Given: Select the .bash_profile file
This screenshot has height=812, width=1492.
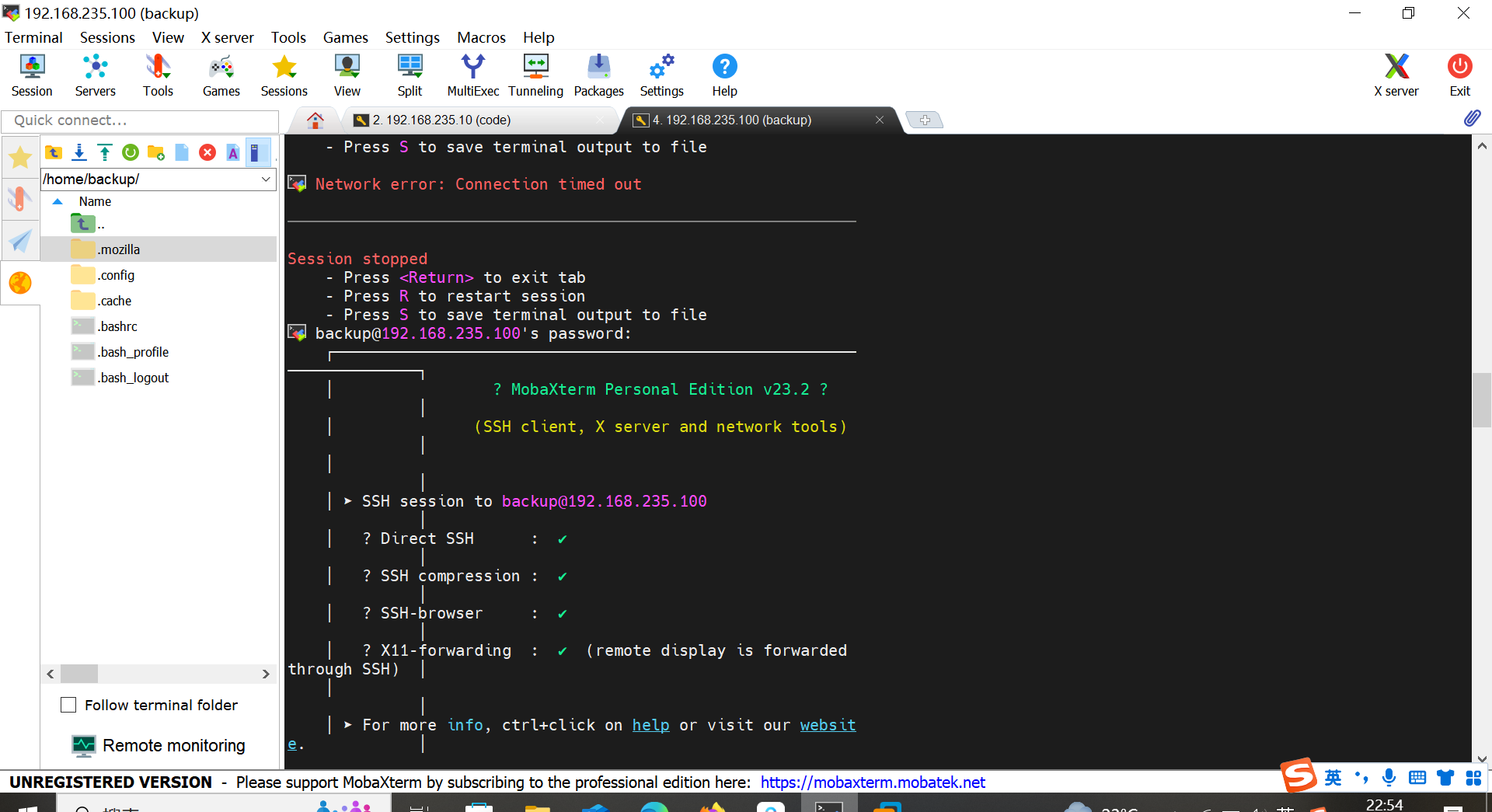Looking at the screenshot, I should coord(159,352).
